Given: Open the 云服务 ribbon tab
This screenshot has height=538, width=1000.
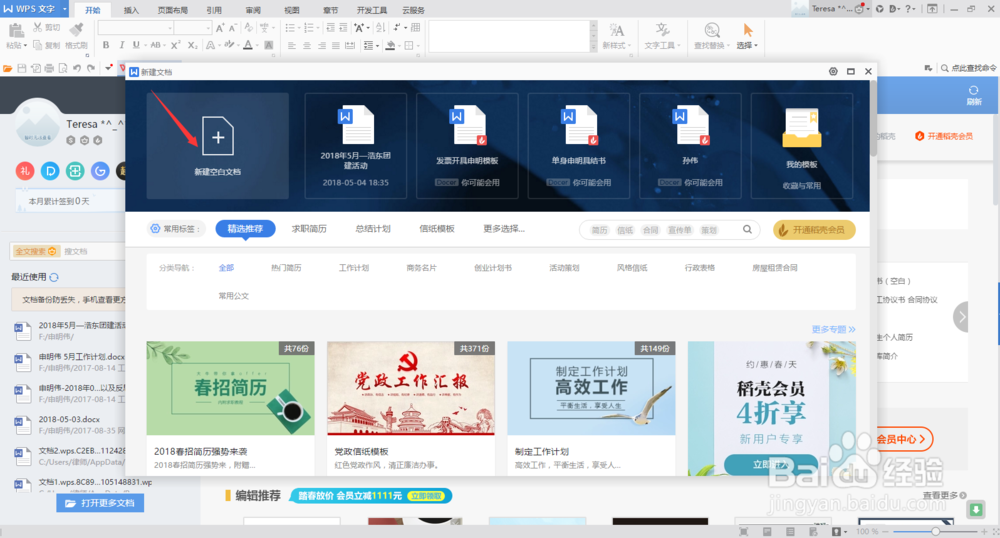Looking at the screenshot, I should click(414, 10).
